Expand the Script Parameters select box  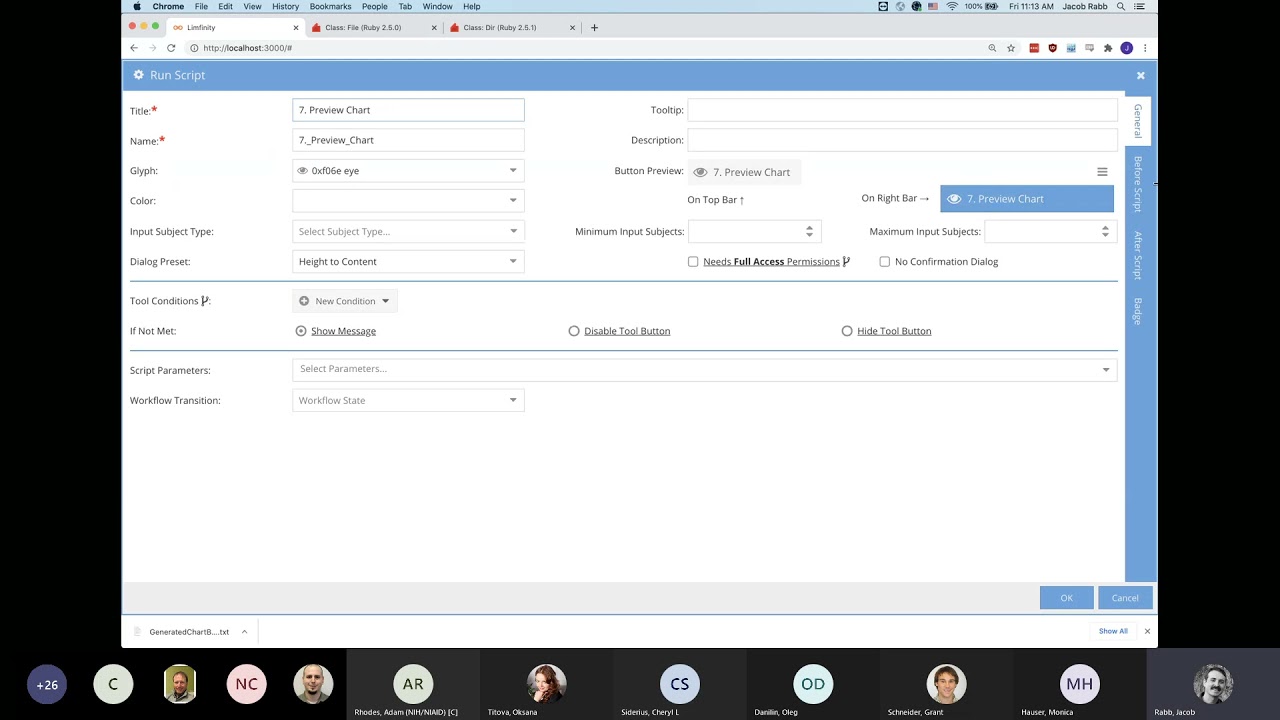(x=704, y=369)
